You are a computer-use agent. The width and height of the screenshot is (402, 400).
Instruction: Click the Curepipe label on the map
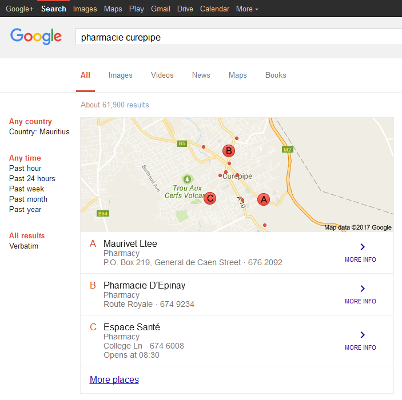237,176
